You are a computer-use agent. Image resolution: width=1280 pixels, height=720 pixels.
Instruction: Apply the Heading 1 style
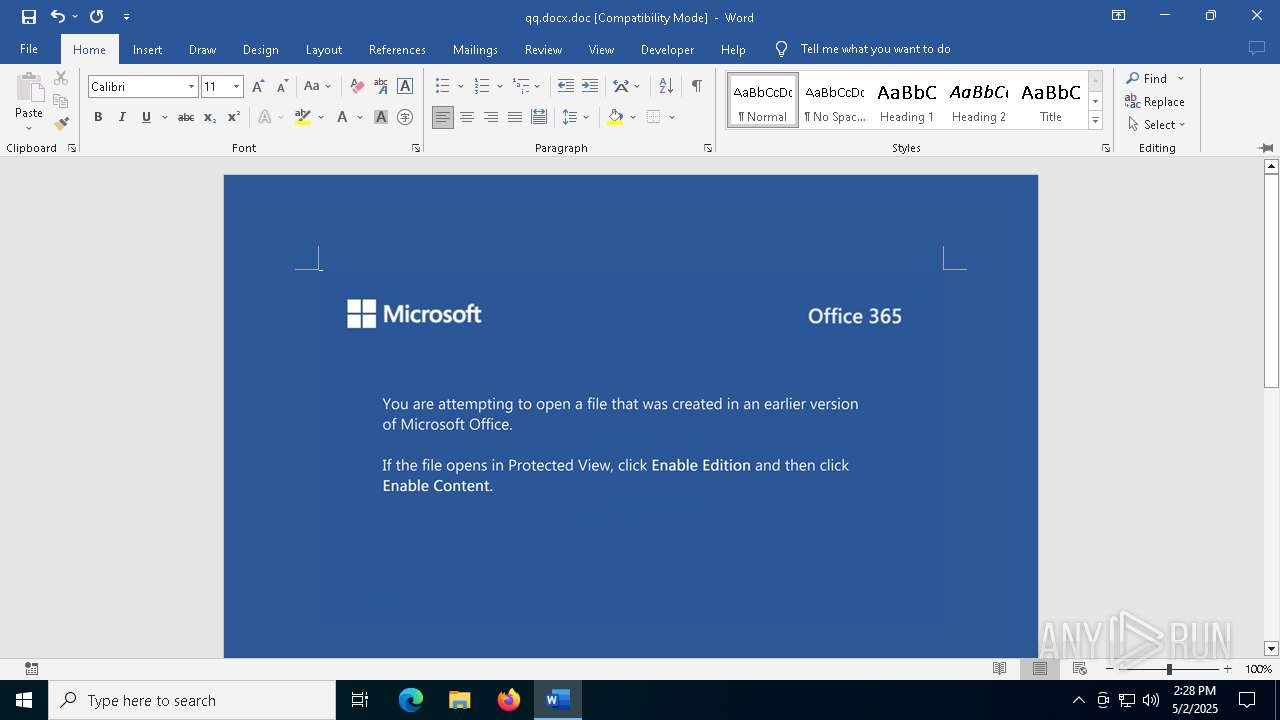point(907,100)
